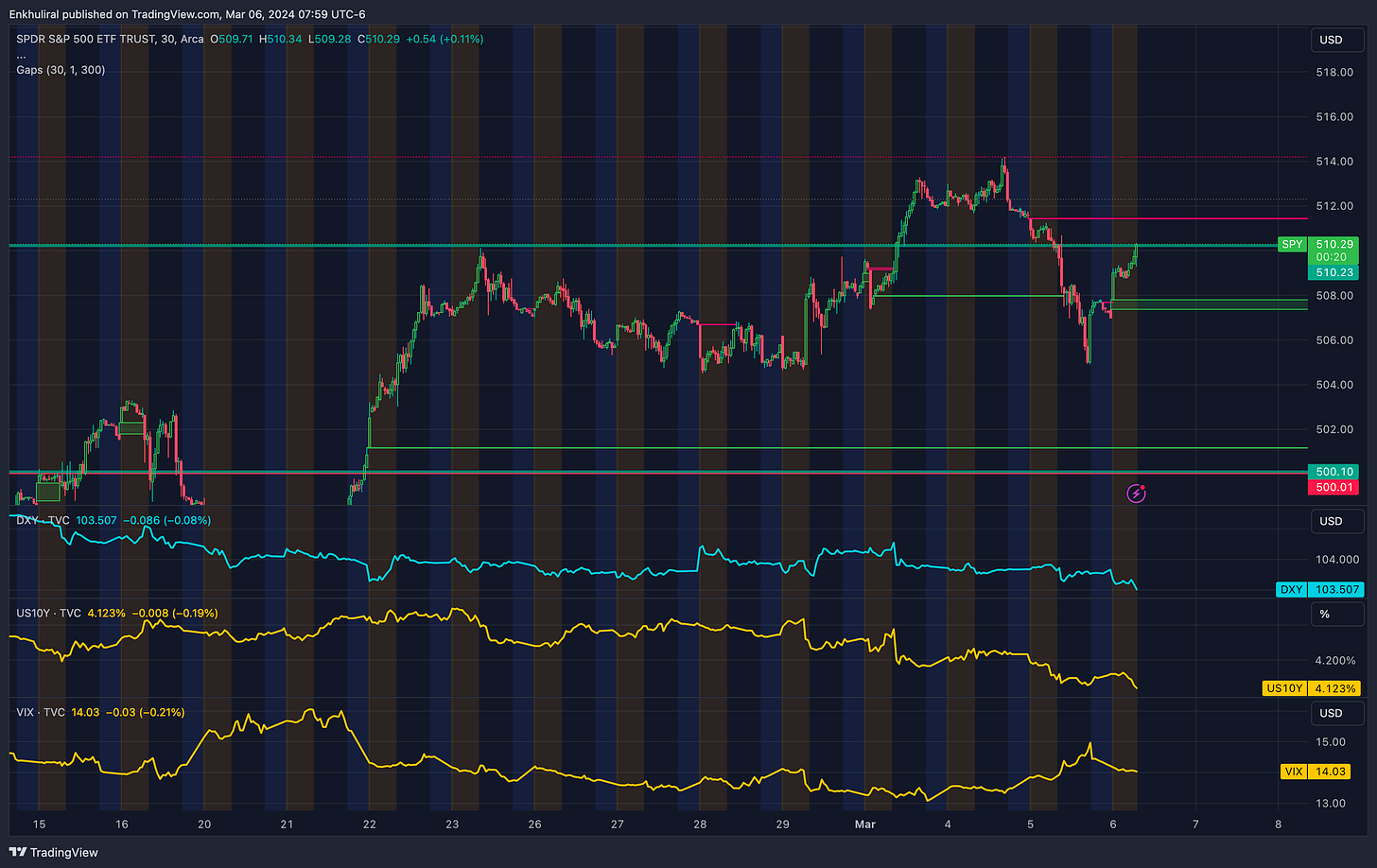Click the 518.00 price scale label
Screen dimensions: 1377x868
tap(1334, 73)
